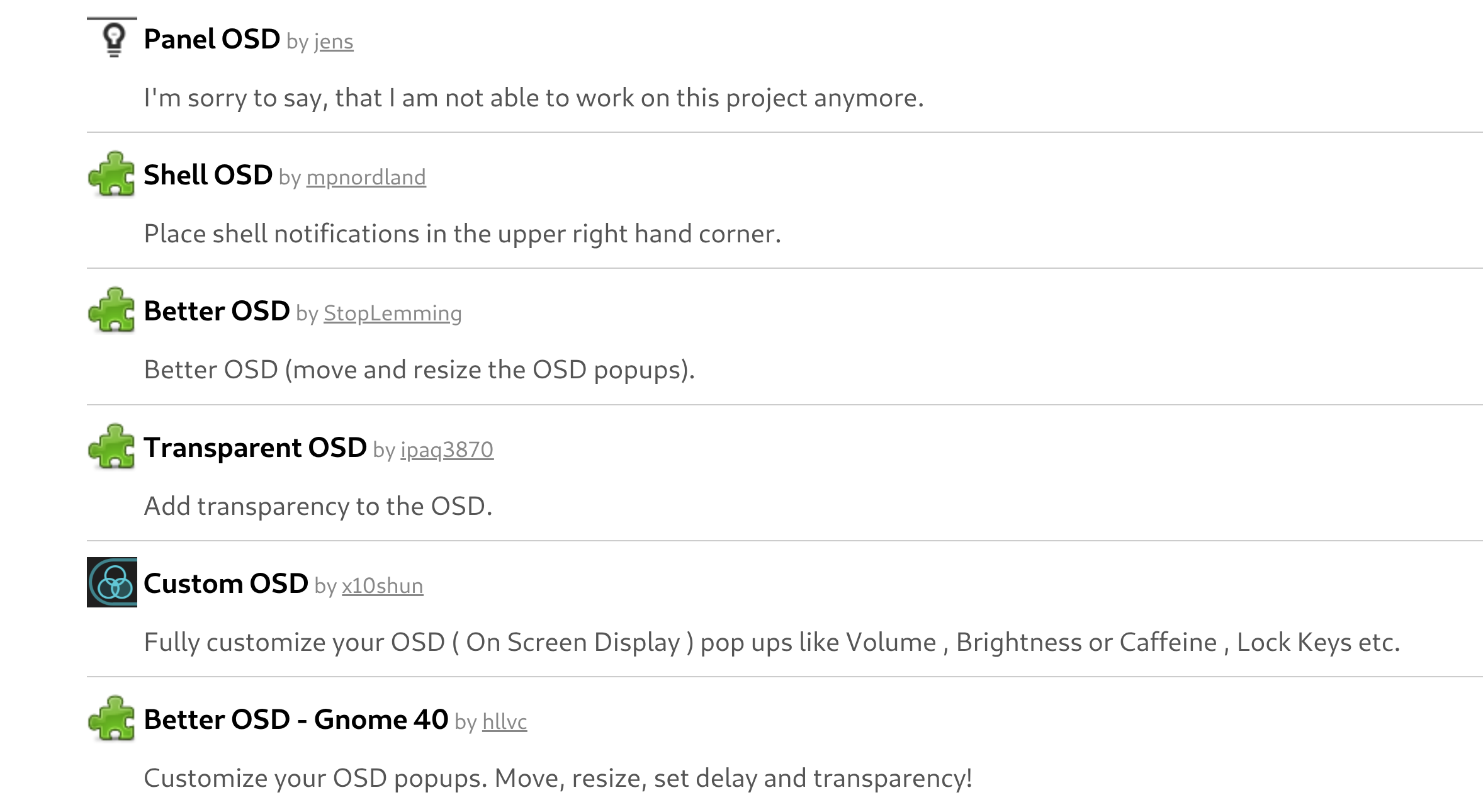Open the Custom OSD extension title
Screen dimensions: 1483x812
226,584
